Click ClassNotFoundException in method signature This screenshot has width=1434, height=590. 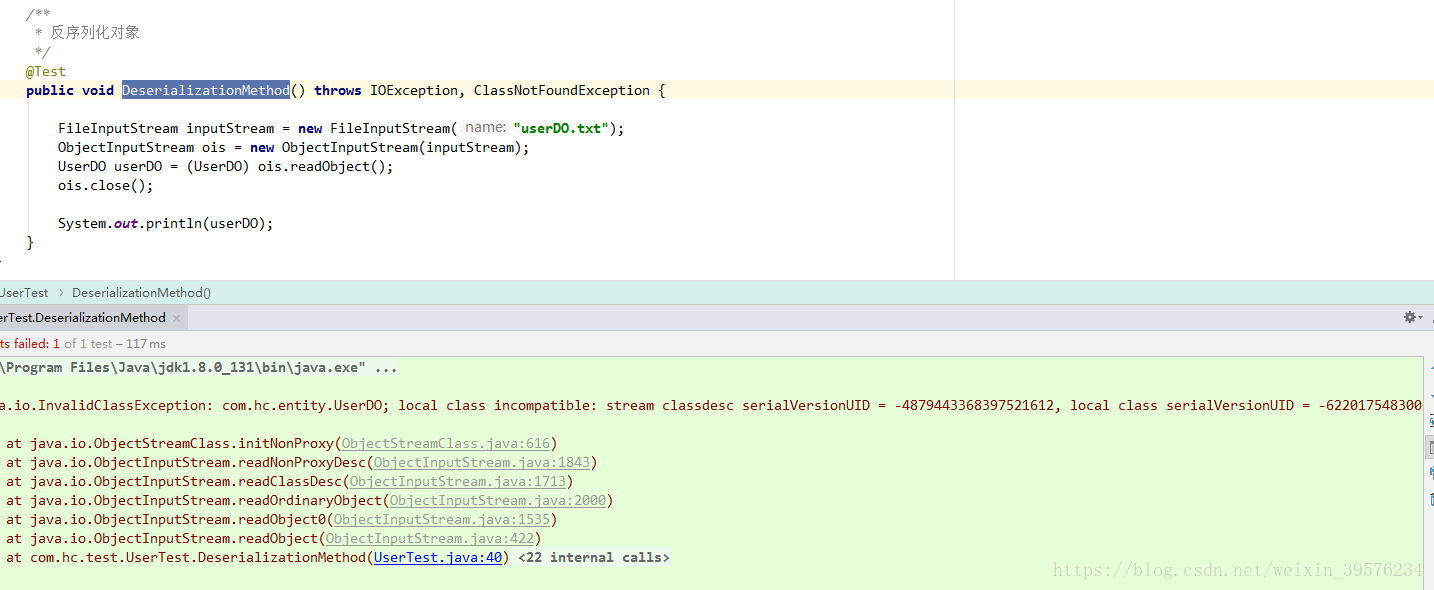[562, 91]
